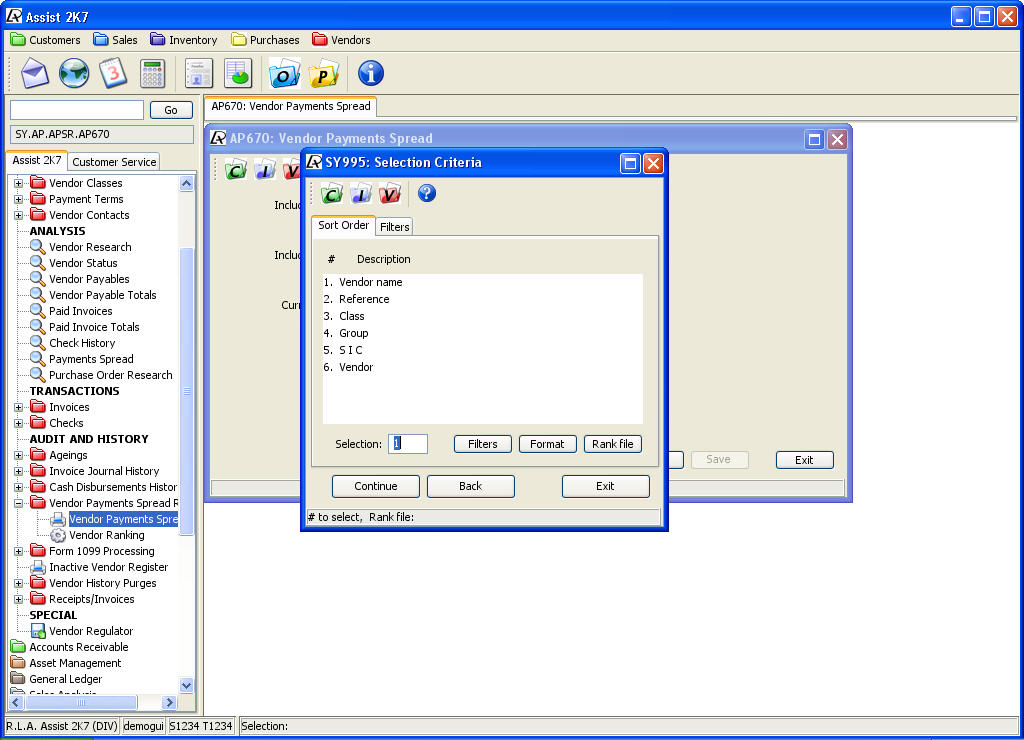Click the yellow P folder icon

click(323, 73)
